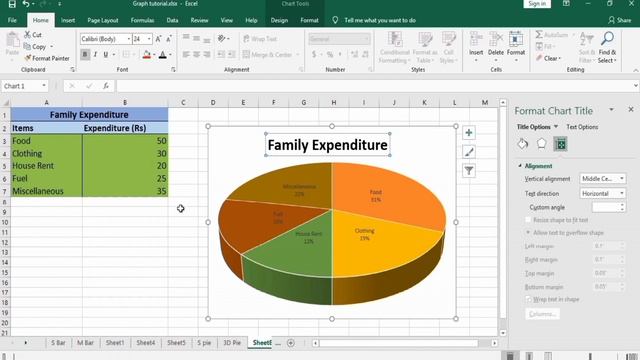
Task: Click the Clear command in Editing
Action: point(549,58)
